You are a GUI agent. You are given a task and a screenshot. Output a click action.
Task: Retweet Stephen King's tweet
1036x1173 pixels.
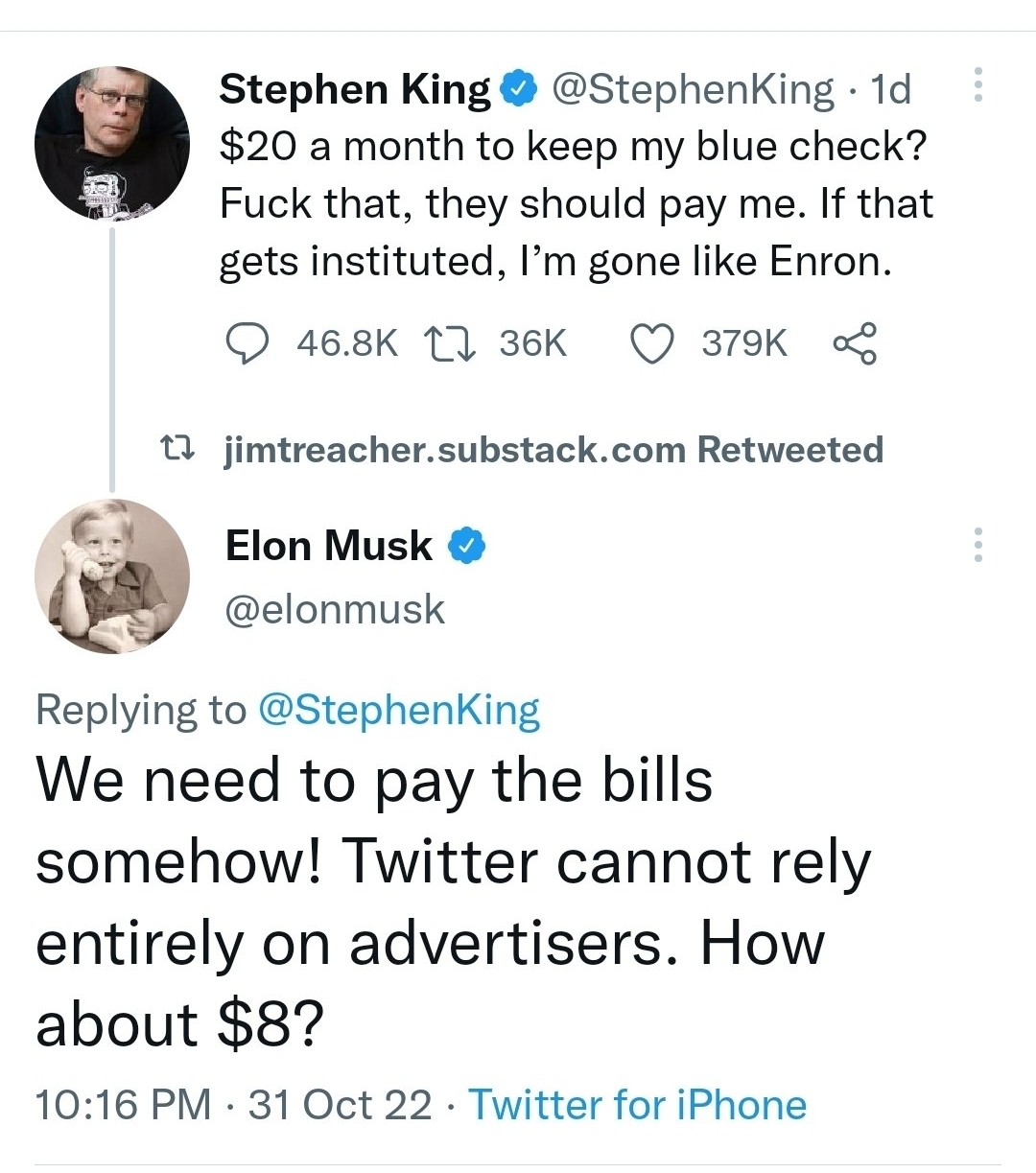coord(449,342)
